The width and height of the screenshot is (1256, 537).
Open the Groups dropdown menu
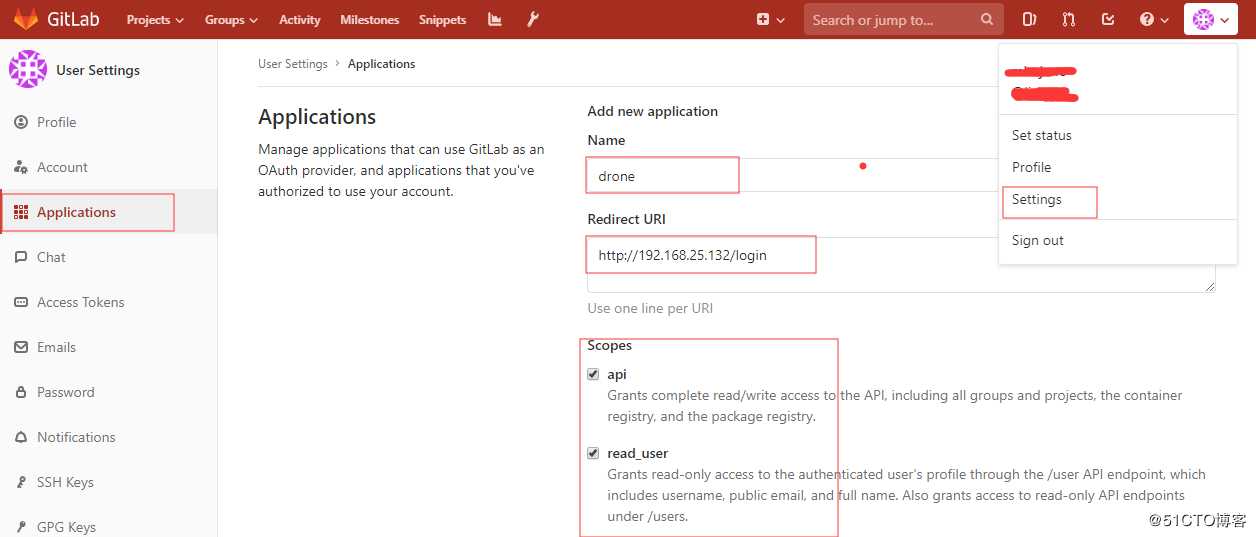[231, 19]
